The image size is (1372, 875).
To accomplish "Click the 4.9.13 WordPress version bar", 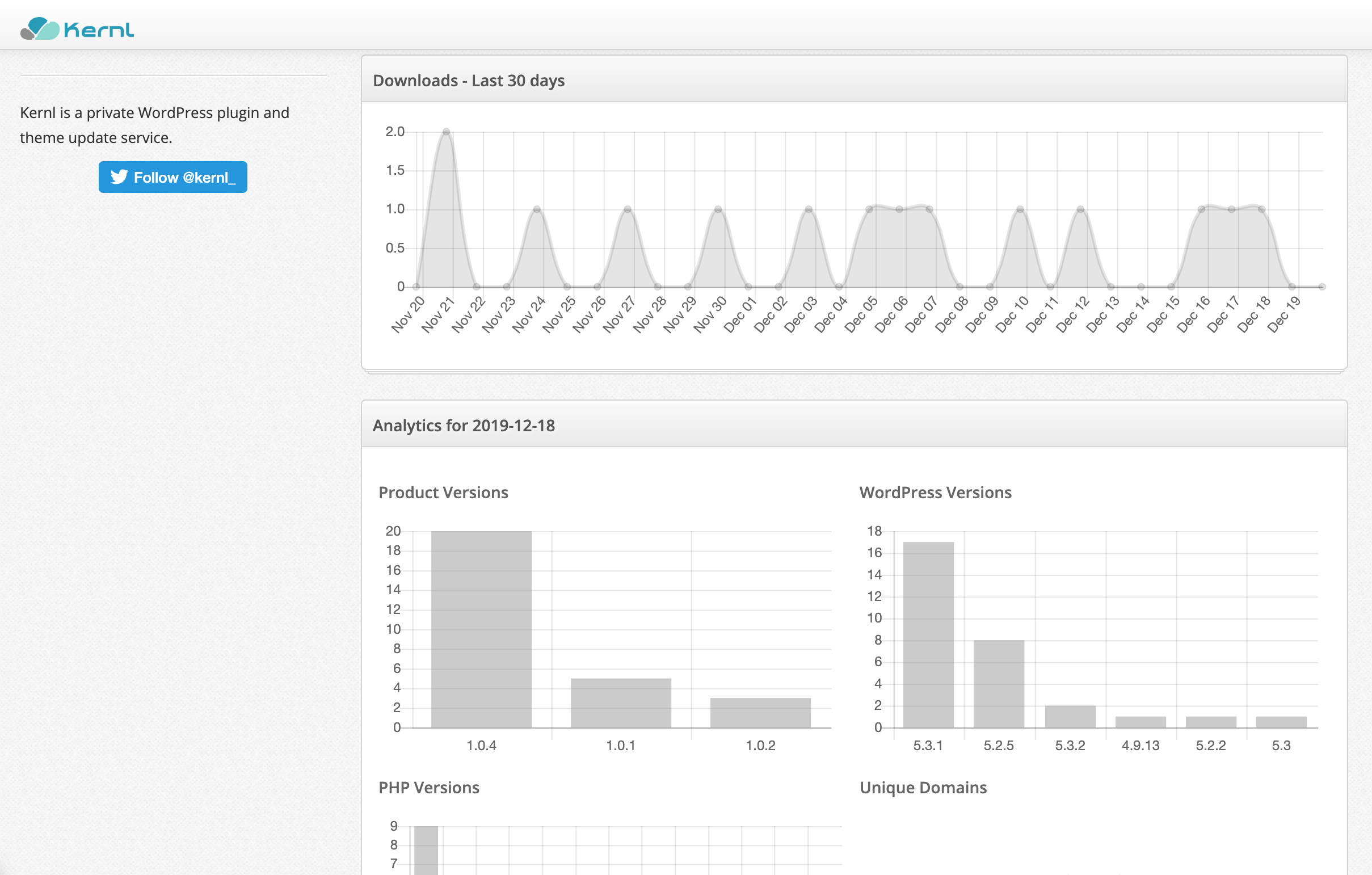I will pyautogui.click(x=1140, y=722).
